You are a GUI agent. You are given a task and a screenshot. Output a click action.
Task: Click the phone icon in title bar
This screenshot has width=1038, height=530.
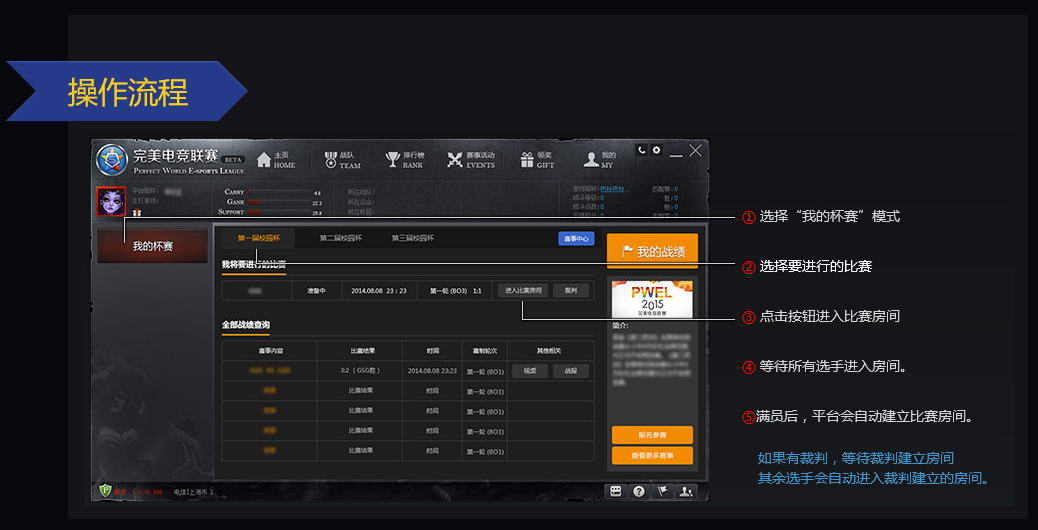click(x=642, y=150)
